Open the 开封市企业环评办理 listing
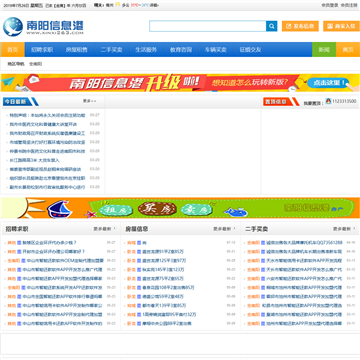The height and width of the screenshot is (360, 360). 54,252
